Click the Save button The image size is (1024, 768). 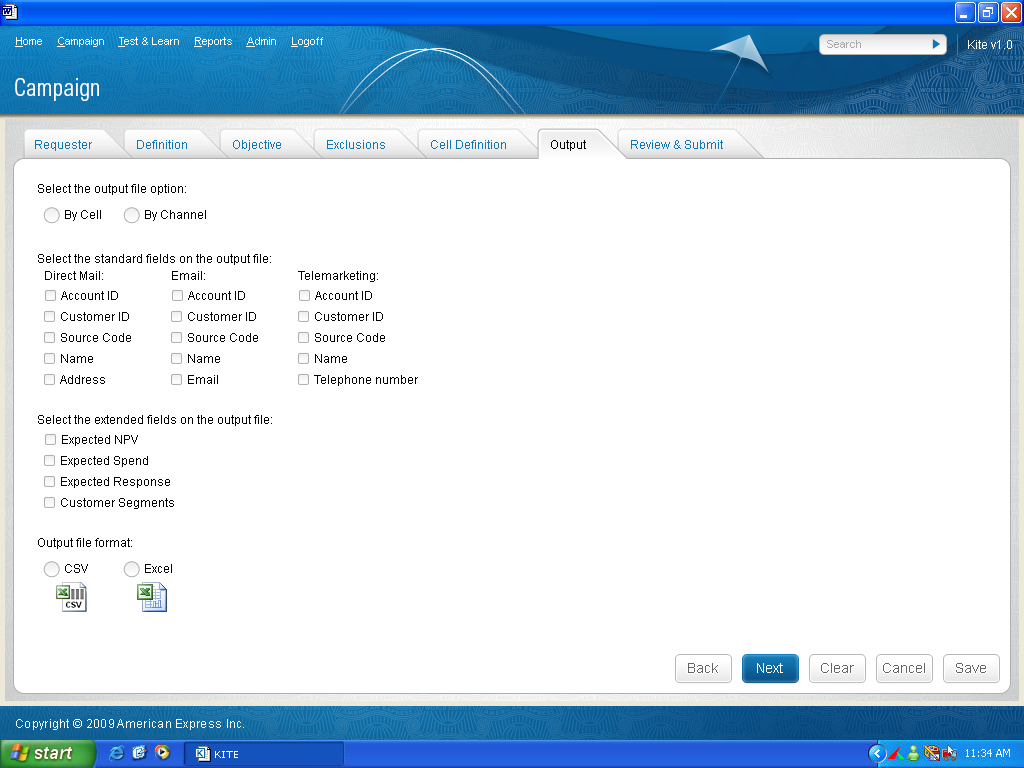[970, 668]
